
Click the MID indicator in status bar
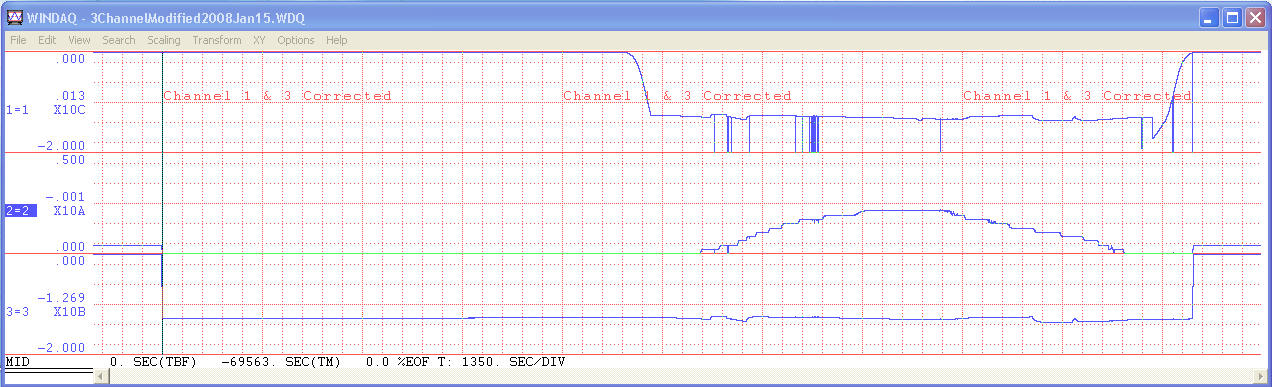point(17,361)
